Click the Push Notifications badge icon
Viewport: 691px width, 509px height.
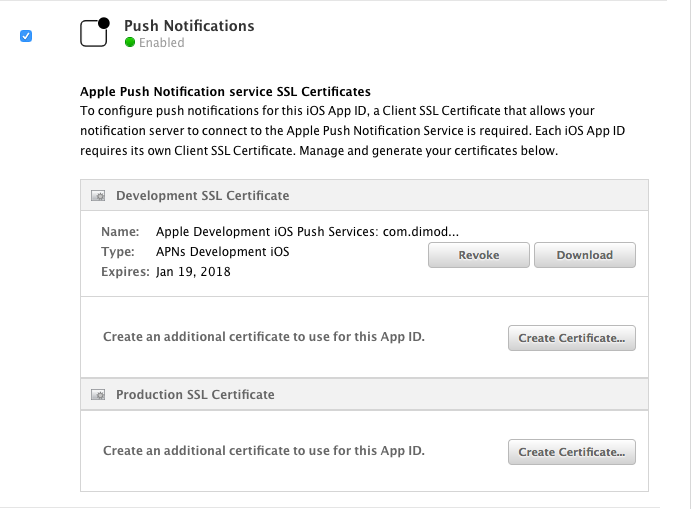pos(95,32)
